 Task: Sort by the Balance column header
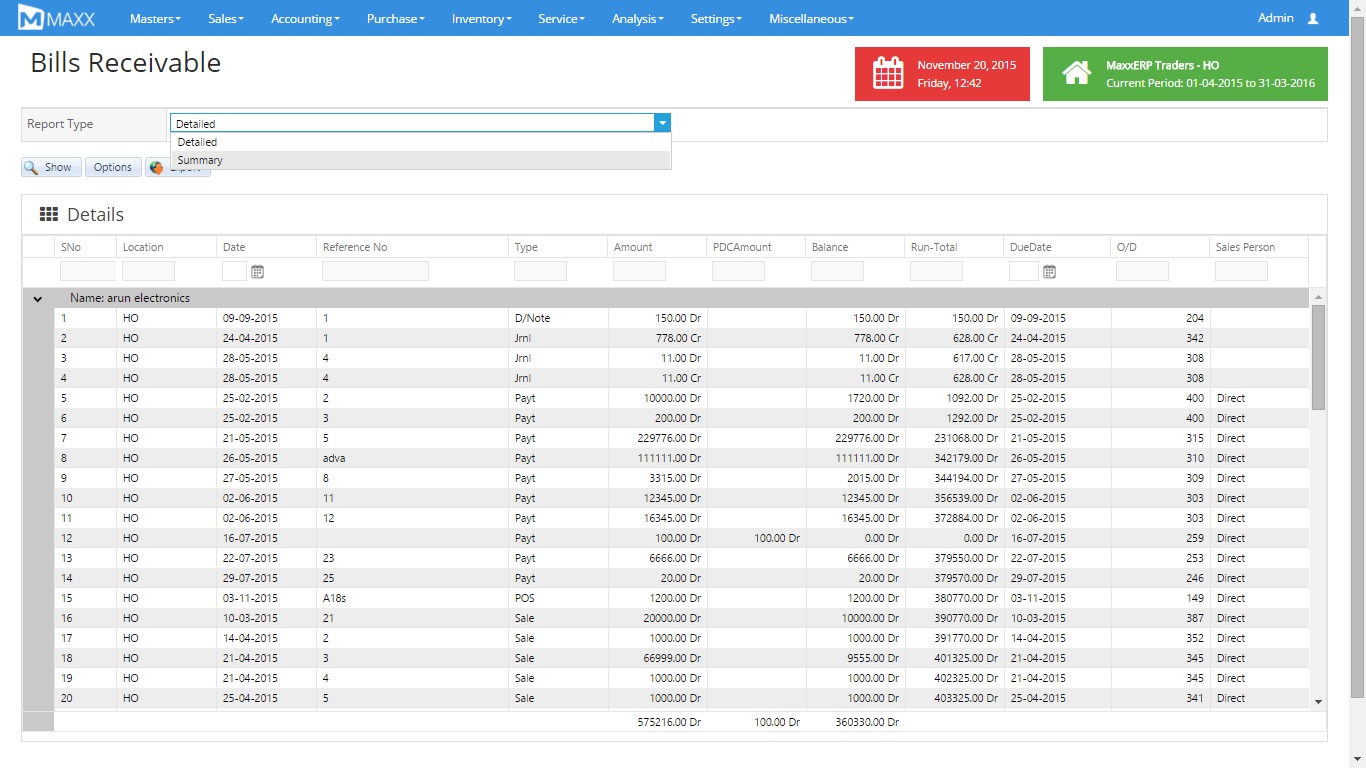click(830, 247)
